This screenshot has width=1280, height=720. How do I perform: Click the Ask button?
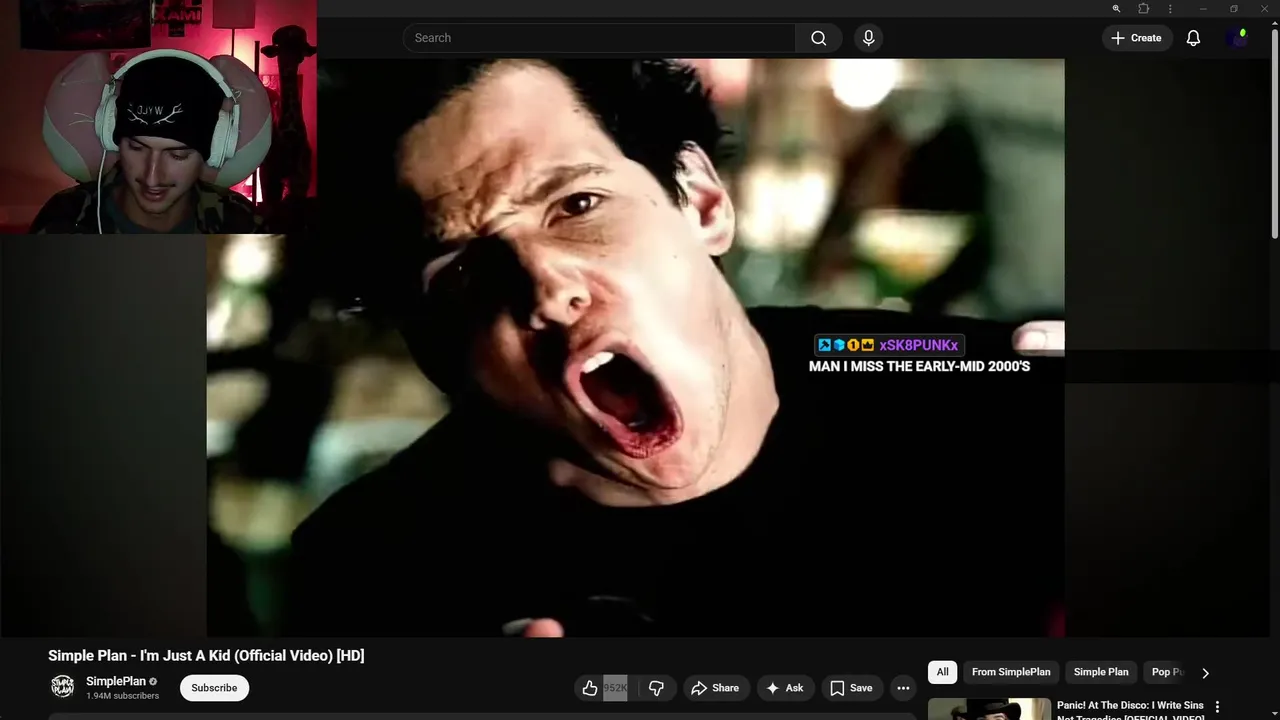(x=785, y=688)
